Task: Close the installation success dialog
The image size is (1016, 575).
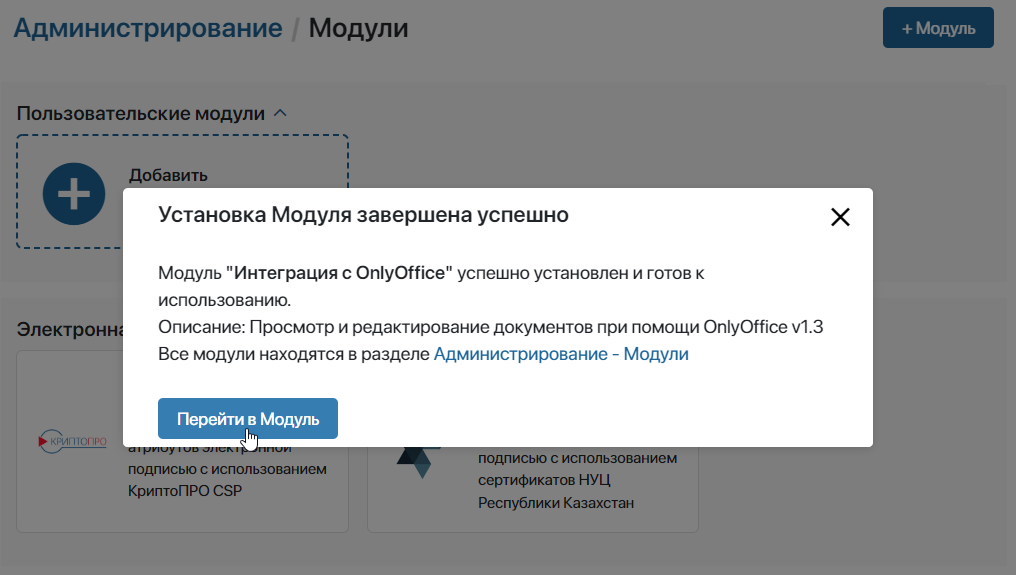Action: tap(840, 217)
